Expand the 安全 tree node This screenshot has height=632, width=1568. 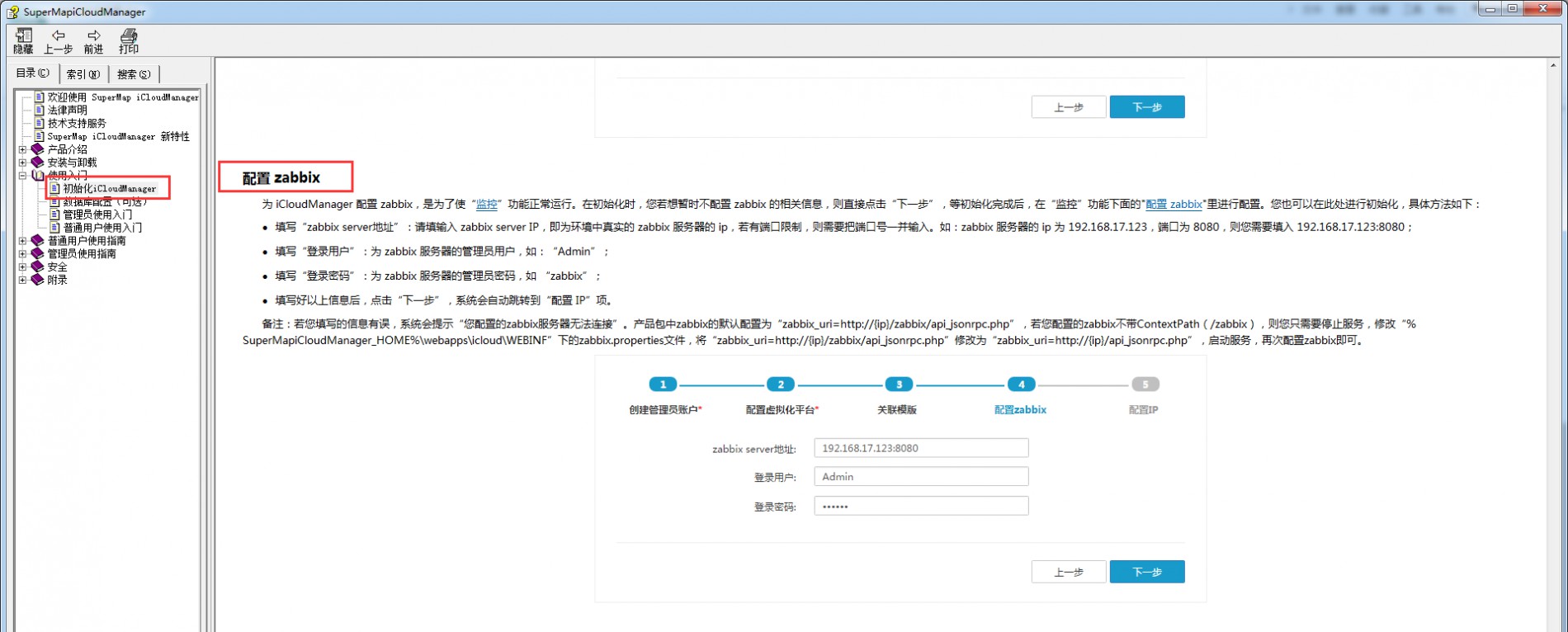(x=23, y=267)
